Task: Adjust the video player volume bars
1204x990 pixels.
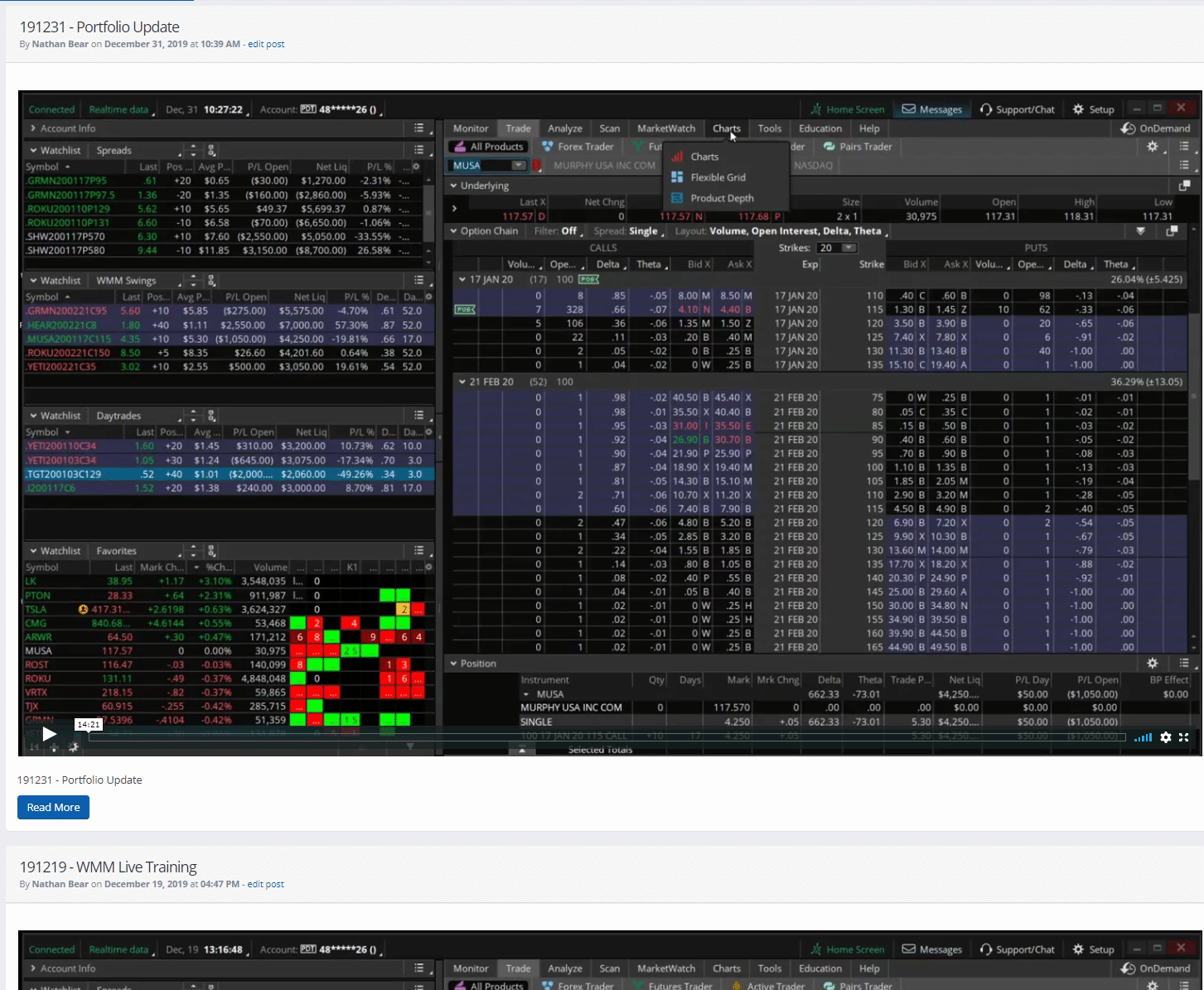Action: pyautogui.click(x=1144, y=737)
